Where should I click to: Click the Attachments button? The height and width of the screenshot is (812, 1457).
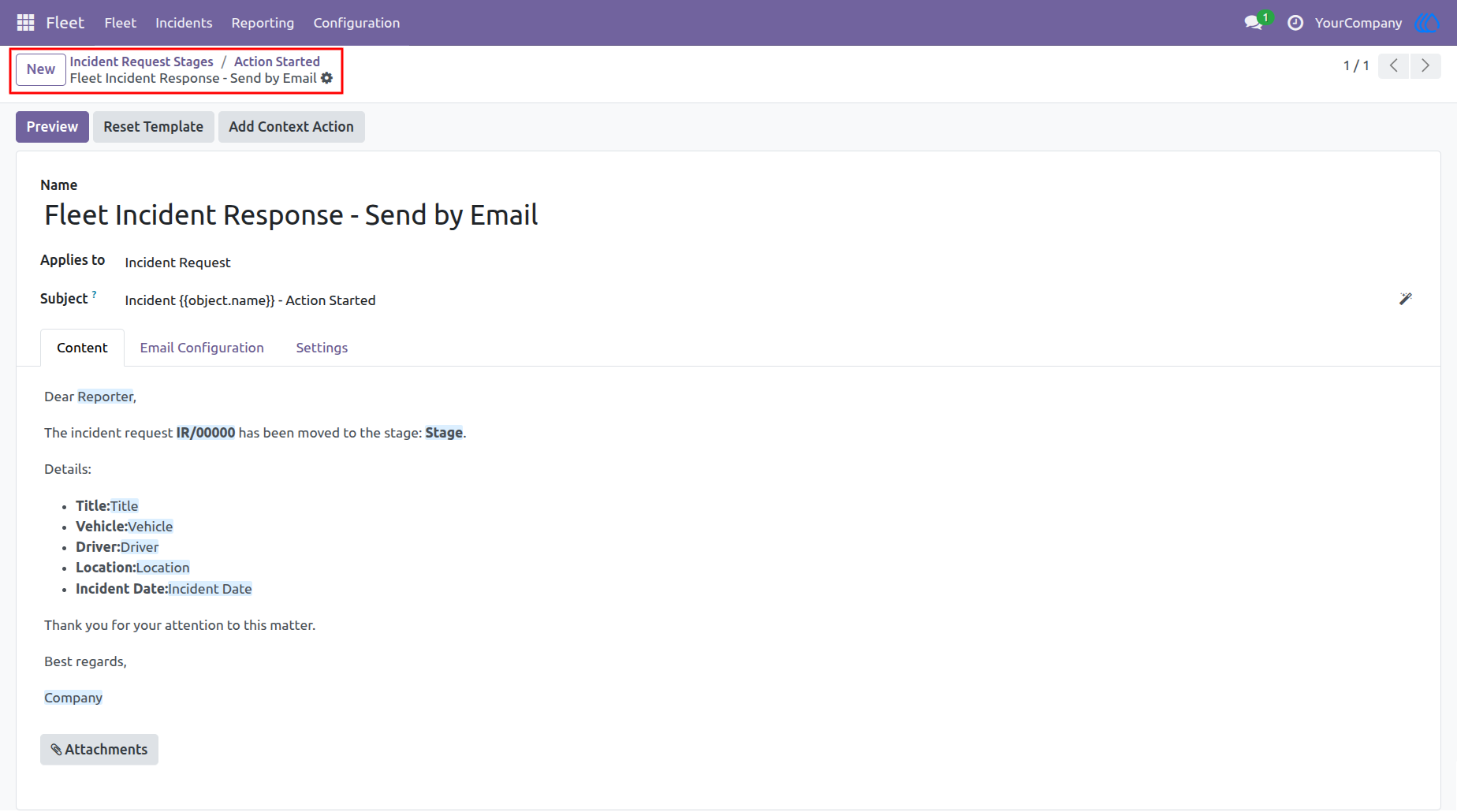pyautogui.click(x=99, y=750)
